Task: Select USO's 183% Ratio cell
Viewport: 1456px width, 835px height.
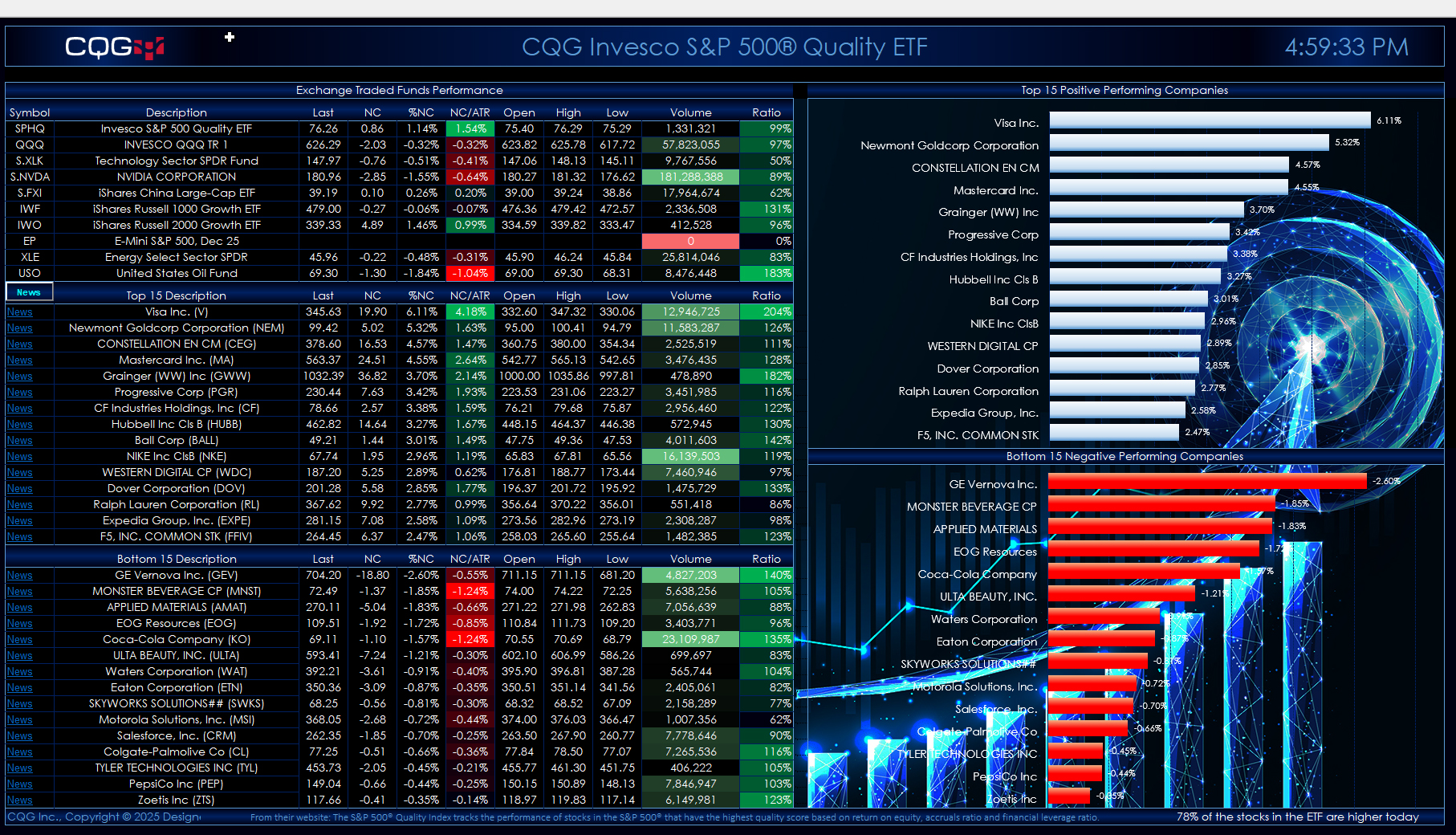Action: click(767, 273)
